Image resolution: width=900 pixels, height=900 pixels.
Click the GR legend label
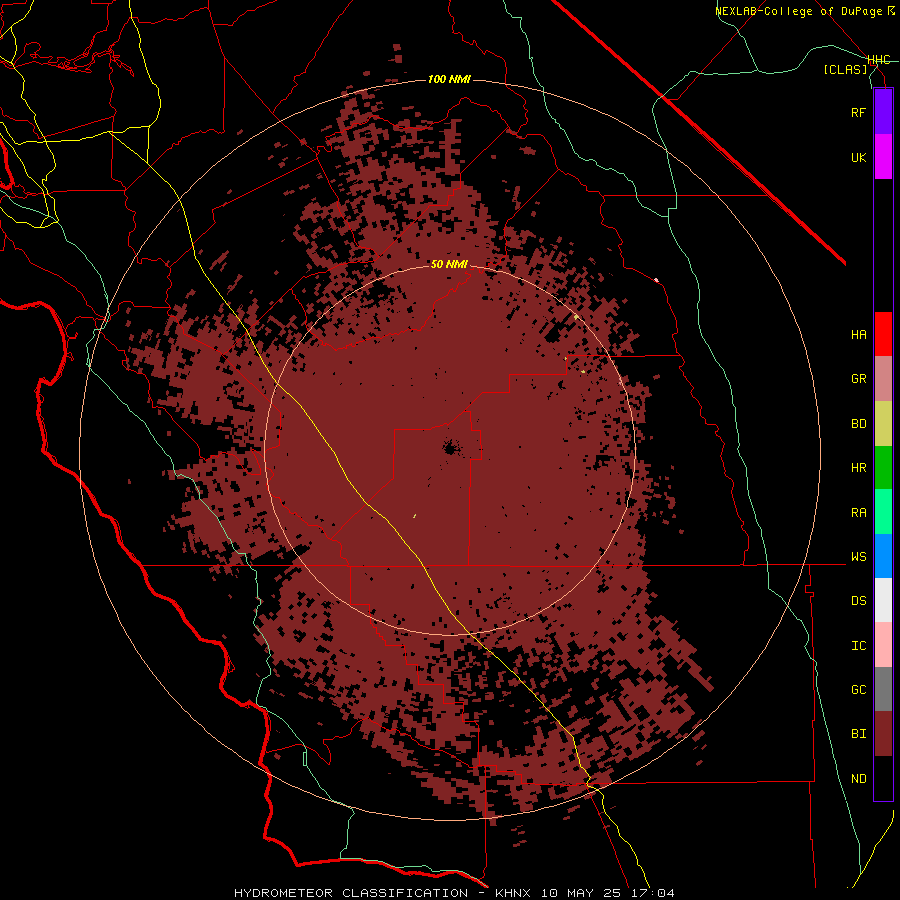click(x=858, y=379)
